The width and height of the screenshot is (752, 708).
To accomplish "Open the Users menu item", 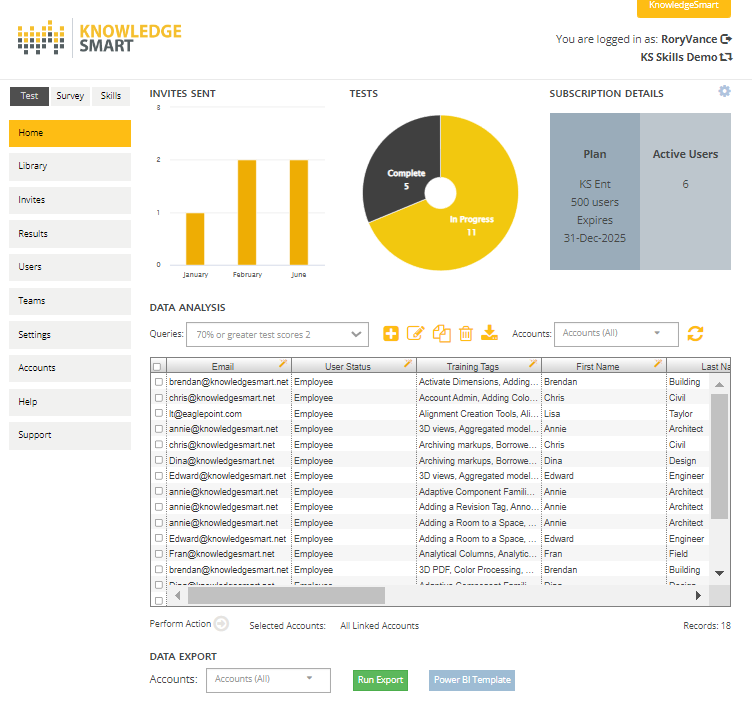I will tap(70, 267).
